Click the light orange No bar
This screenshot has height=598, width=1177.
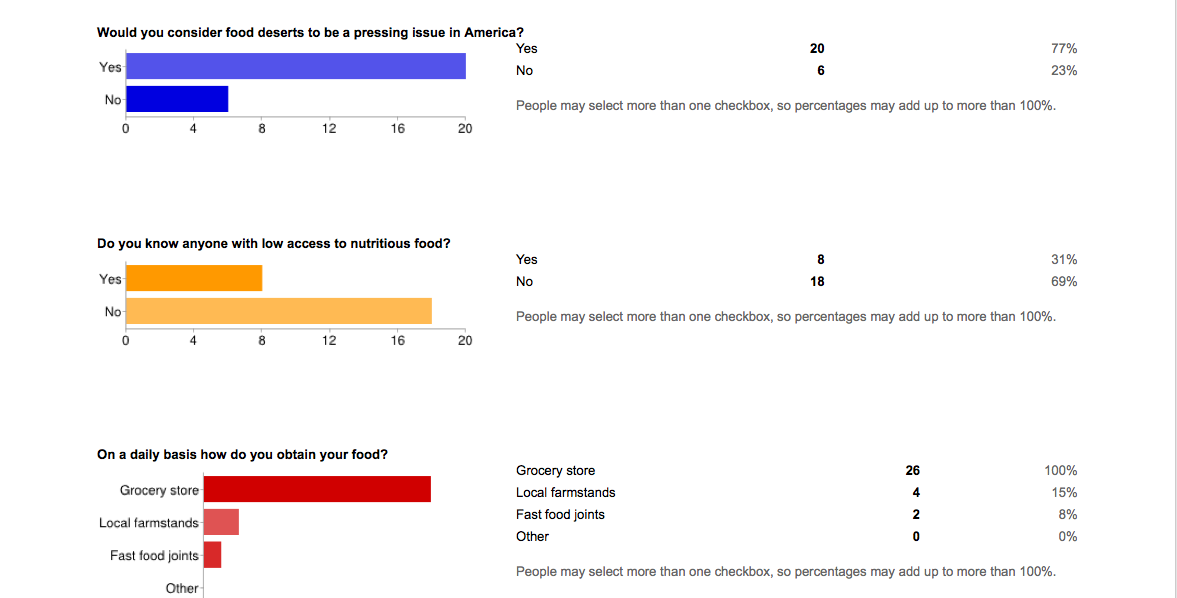click(x=280, y=311)
